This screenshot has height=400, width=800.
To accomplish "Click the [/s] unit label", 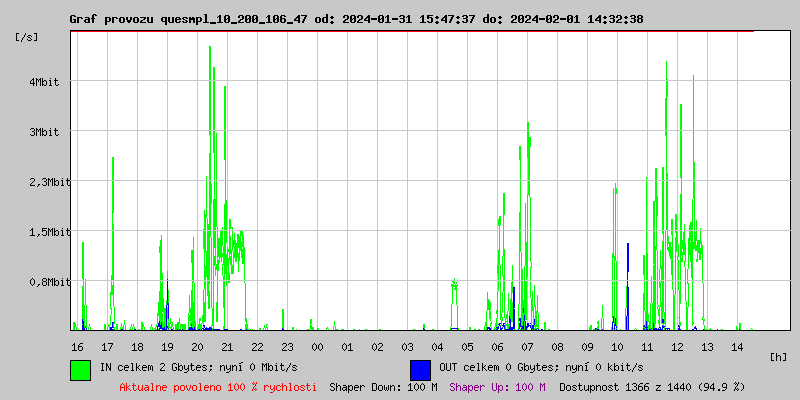I will click(27, 37).
